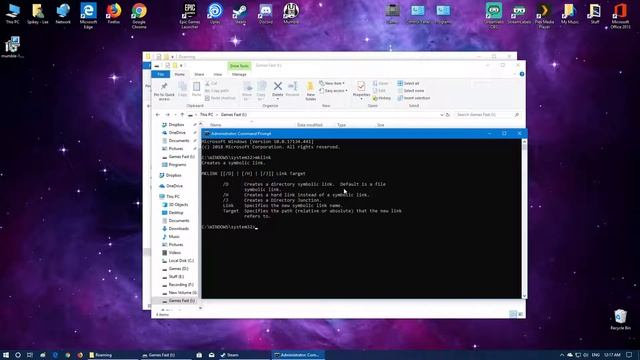Select 3D Objects in the navigation pane
640x360 pixels.
pyautogui.click(x=175, y=204)
